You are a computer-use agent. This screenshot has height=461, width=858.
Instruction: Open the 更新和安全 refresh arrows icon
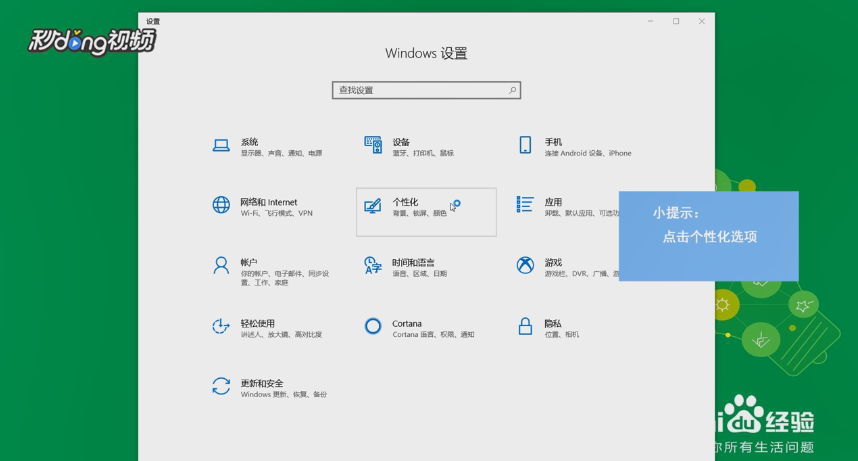(x=221, y=387)
